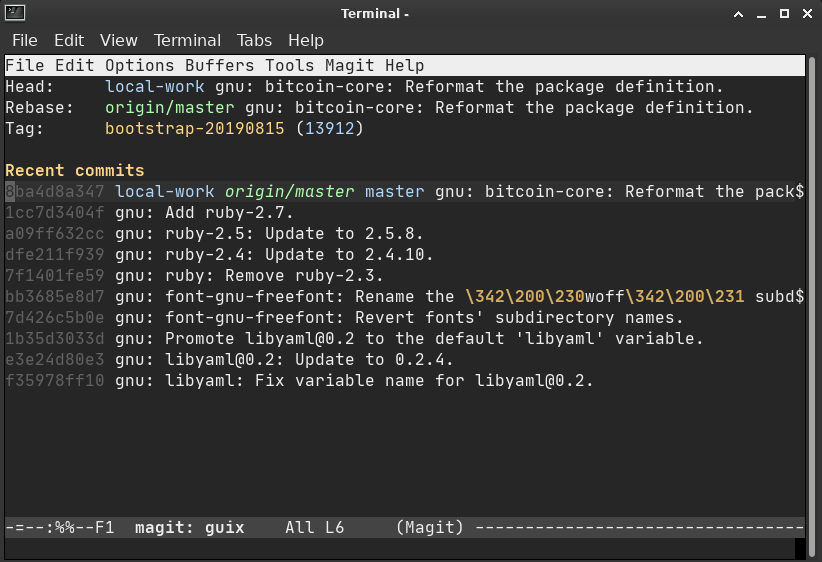The image size is (822, 562).
Task: Close the Terminal window
Action: (x=807, y=14)
